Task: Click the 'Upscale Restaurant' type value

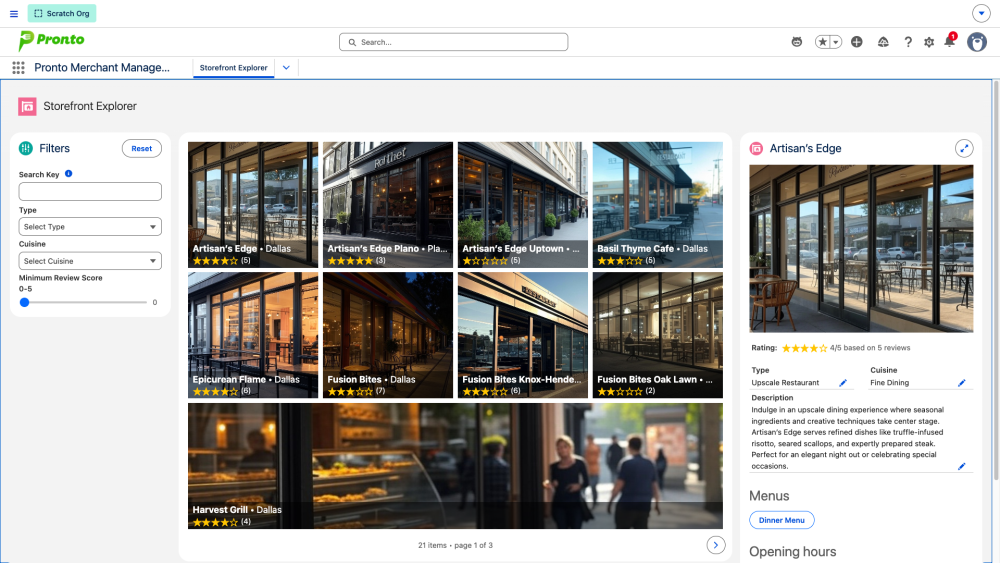Action: tap(785, 383)
